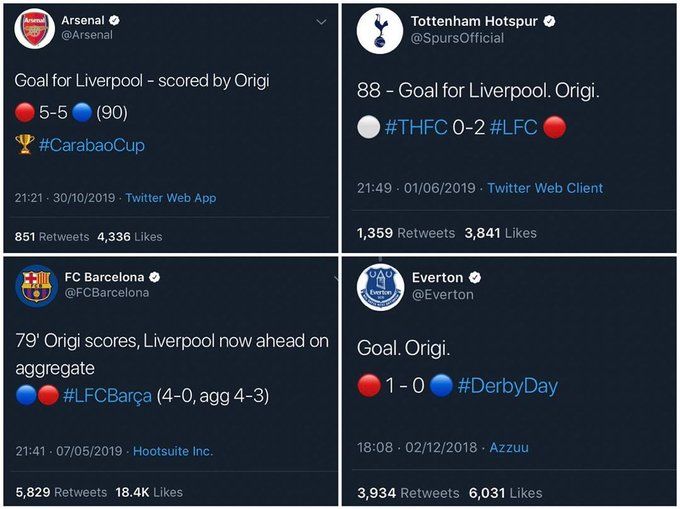Show the 4,336 Likes on Arsenal tweet
The image size is (680, 509).
[129, 237]
